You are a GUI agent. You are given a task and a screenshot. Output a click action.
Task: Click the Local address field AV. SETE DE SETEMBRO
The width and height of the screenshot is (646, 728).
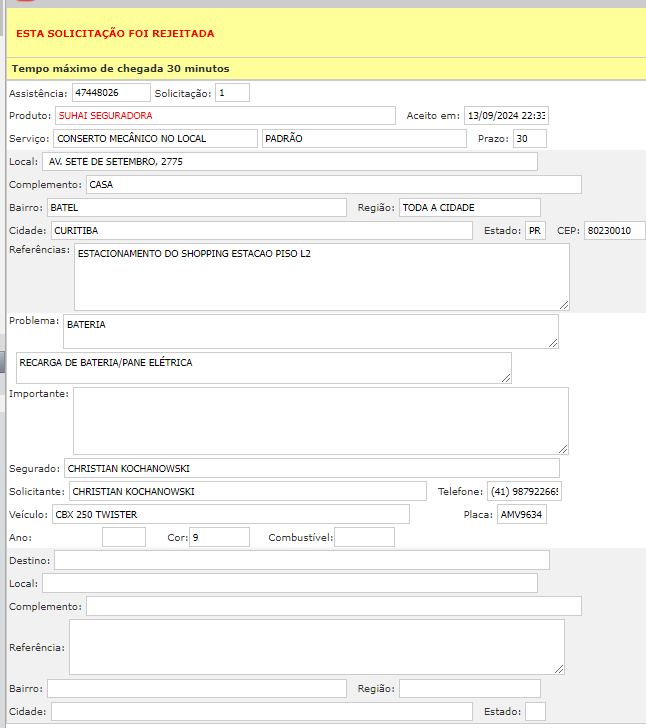289,162
